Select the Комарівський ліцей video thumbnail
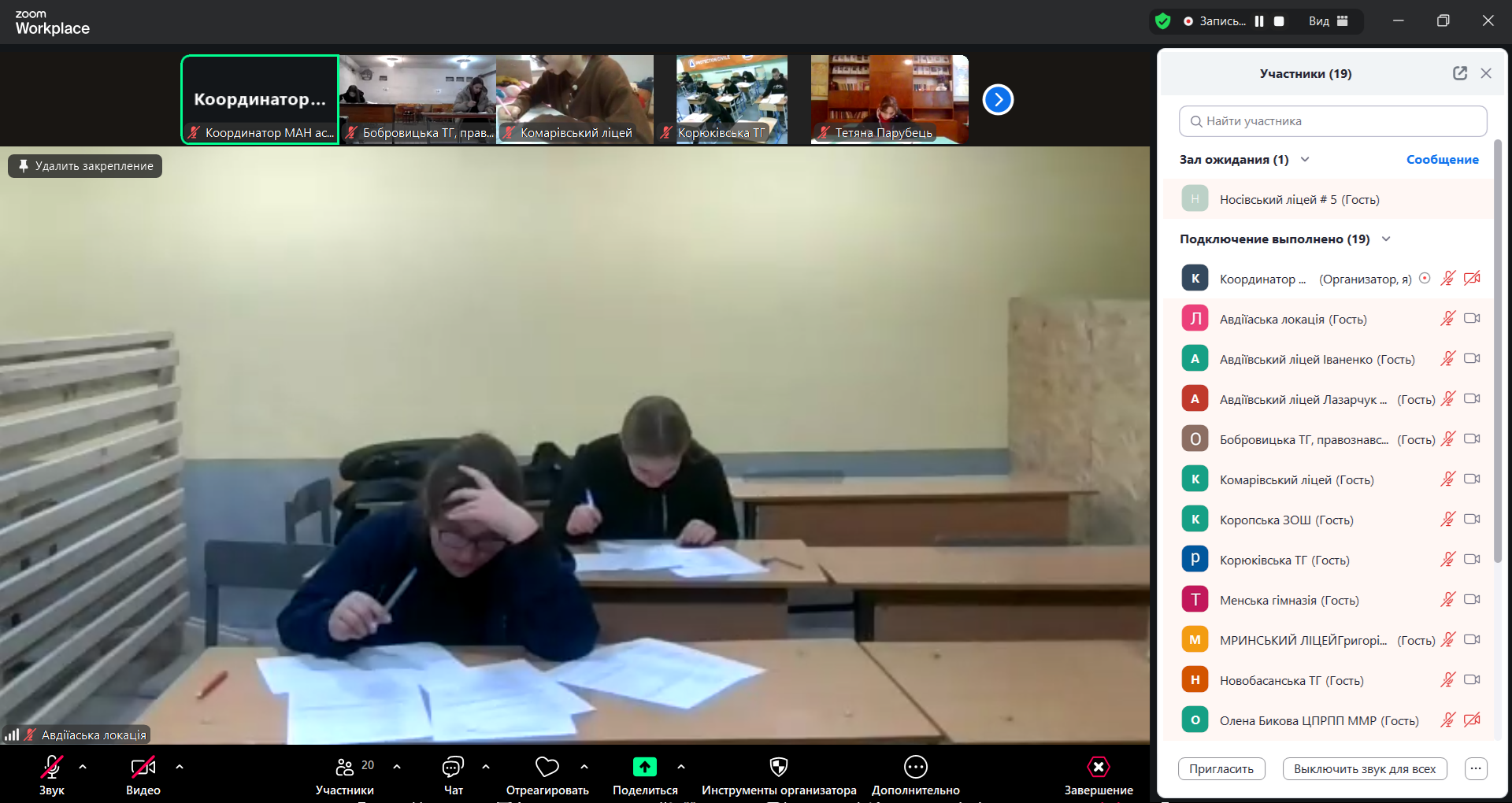 click(575, 98)
